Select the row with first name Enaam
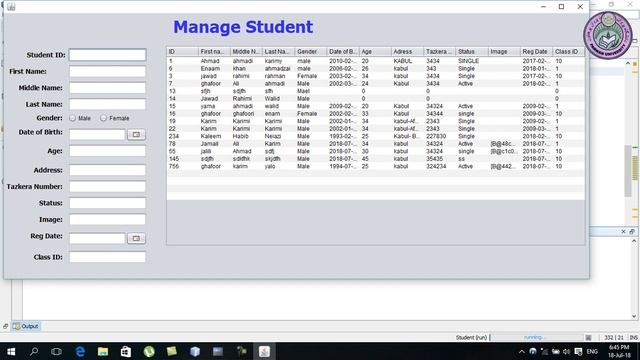 pos(376,69)
